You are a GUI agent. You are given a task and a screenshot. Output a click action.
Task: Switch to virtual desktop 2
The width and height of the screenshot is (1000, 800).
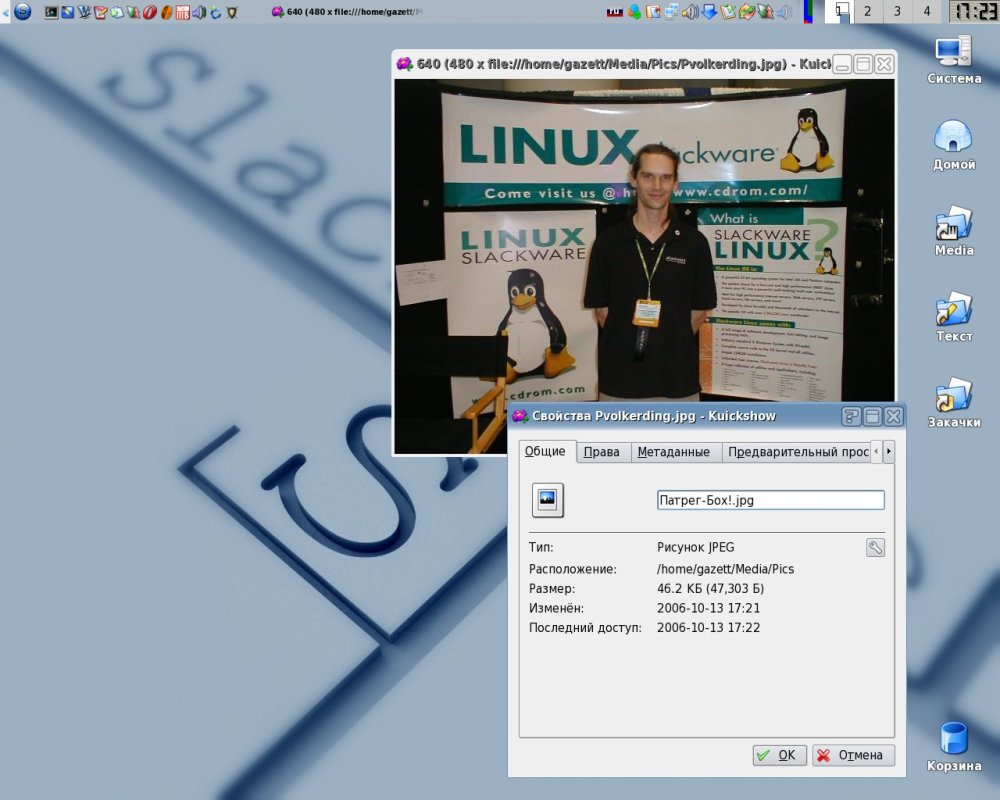[x=867, y=11]
